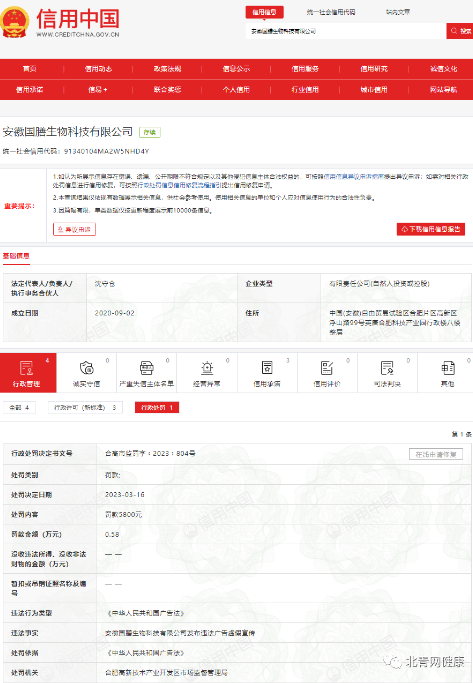
Task: Click the 重要提示 red label
Action: [x=19, y=206]
